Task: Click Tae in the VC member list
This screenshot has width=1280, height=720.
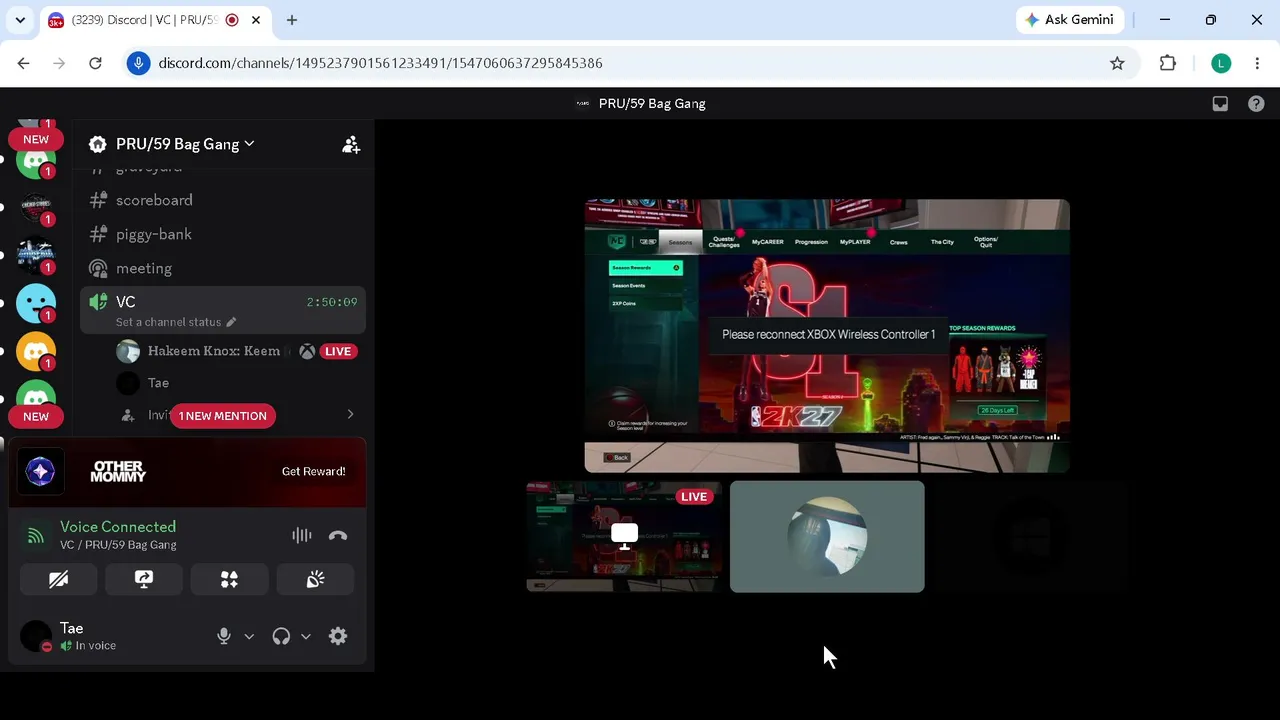Action: click(x=235, y=383)
